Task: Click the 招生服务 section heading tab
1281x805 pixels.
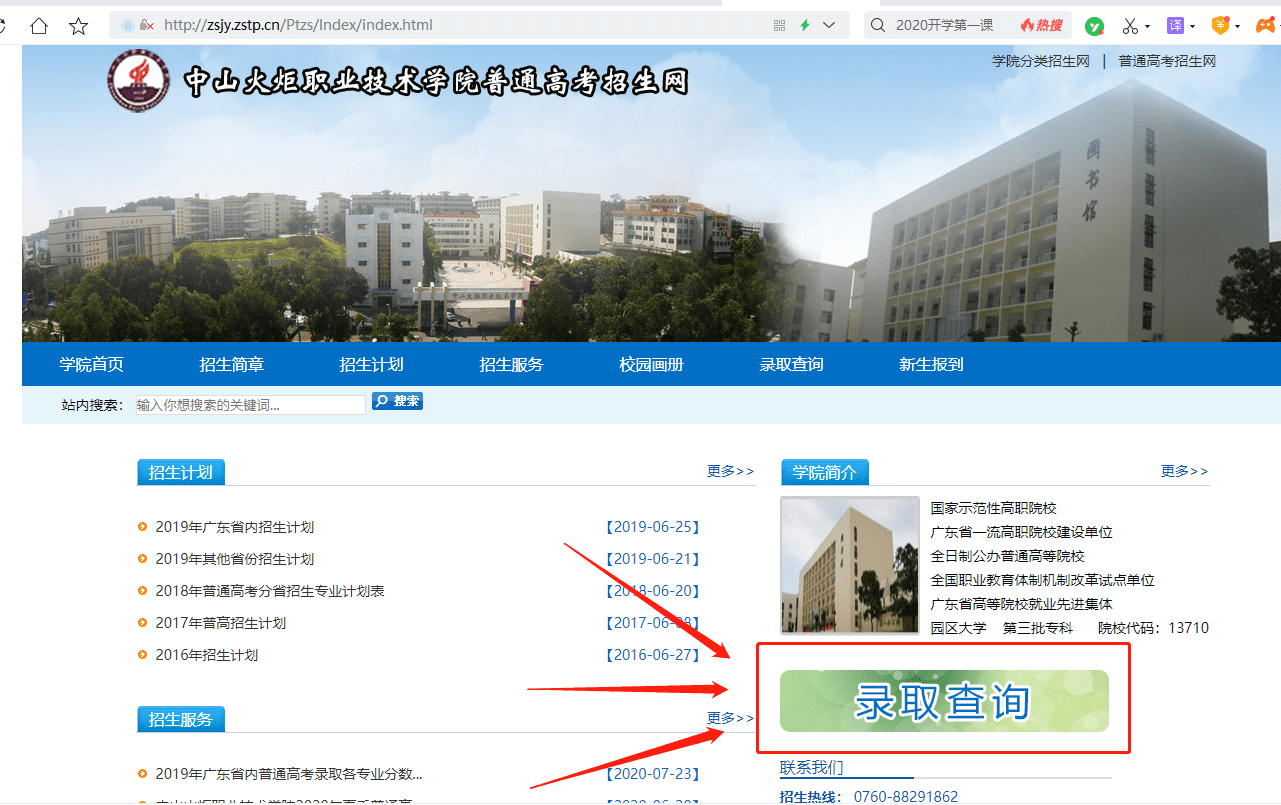Action: (x=181, y=719)
